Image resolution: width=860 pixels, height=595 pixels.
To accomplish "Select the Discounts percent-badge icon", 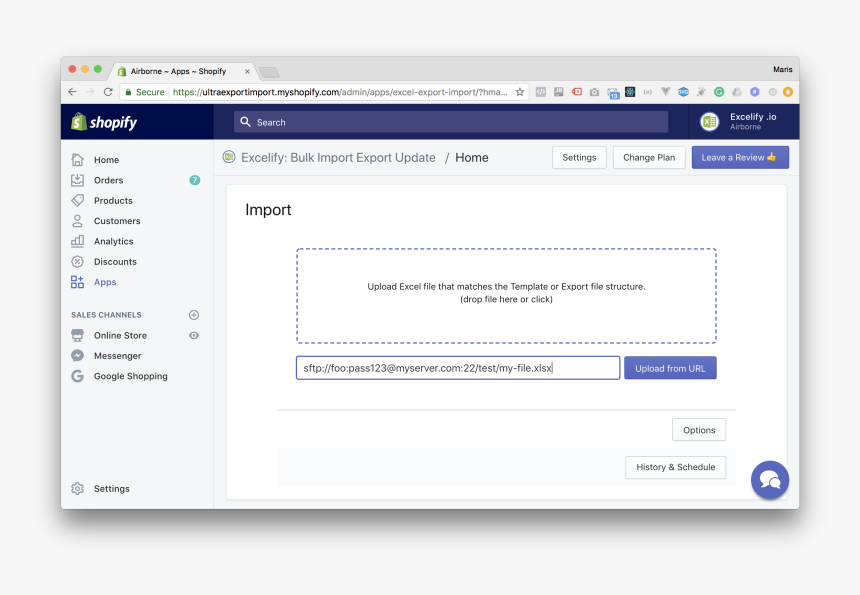I will click(x=77, y=262).
